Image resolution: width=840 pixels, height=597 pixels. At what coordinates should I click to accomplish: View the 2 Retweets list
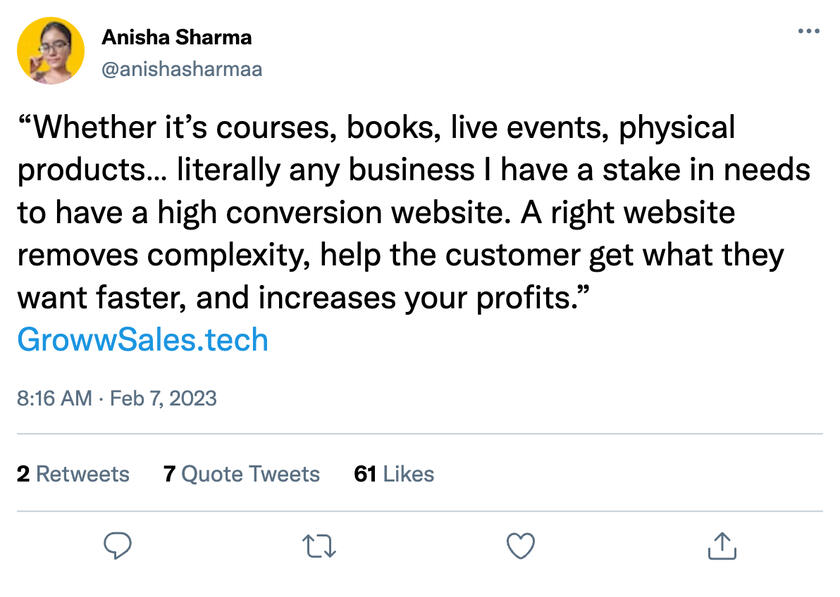(x=73, y=474)
